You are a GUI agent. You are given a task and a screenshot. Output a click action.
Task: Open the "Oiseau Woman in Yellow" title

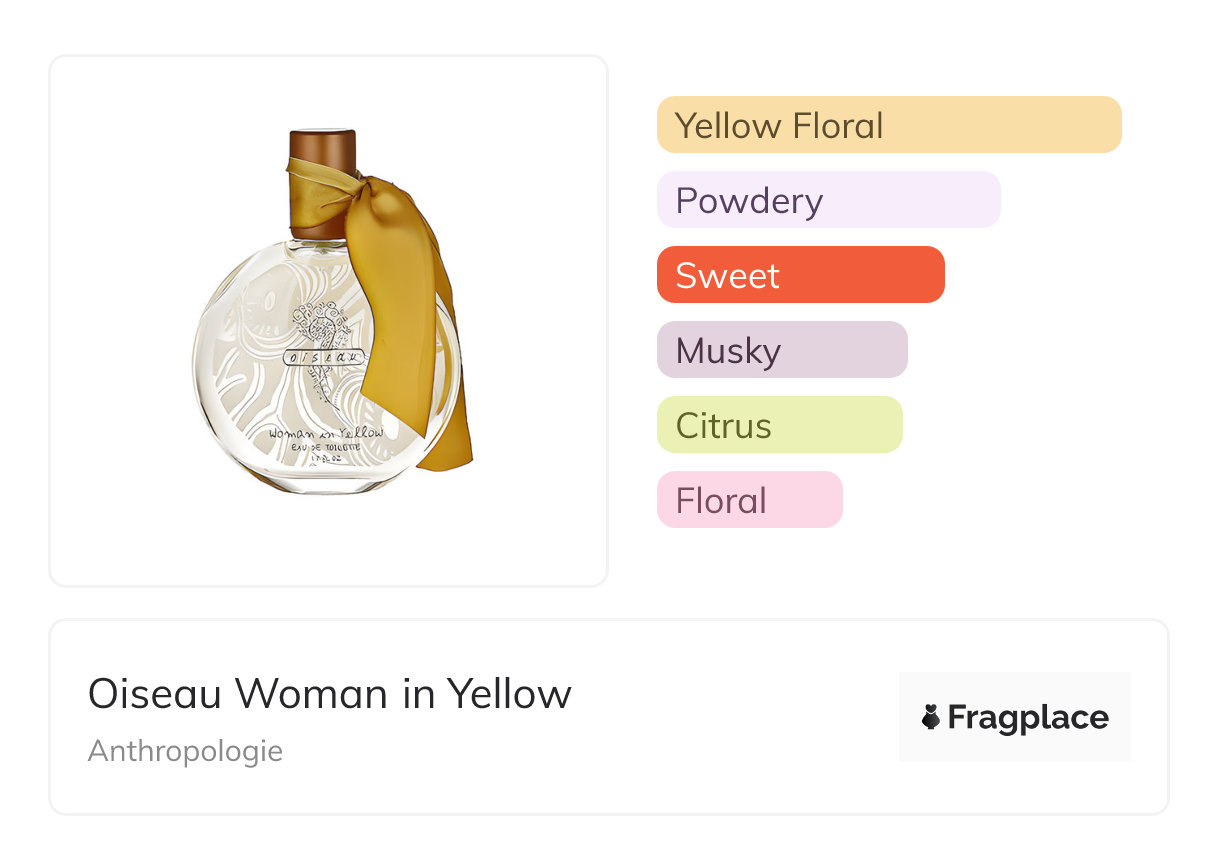pyautogui.click(x=329, y=693)
